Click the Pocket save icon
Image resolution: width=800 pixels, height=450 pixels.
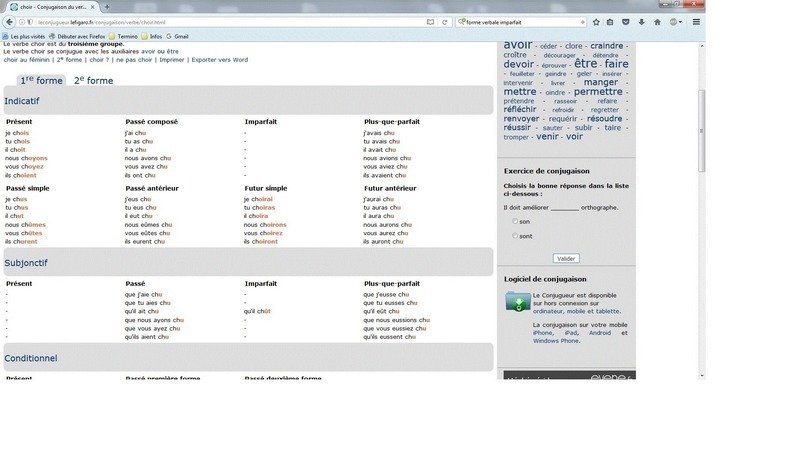click(x=624, y=21)
